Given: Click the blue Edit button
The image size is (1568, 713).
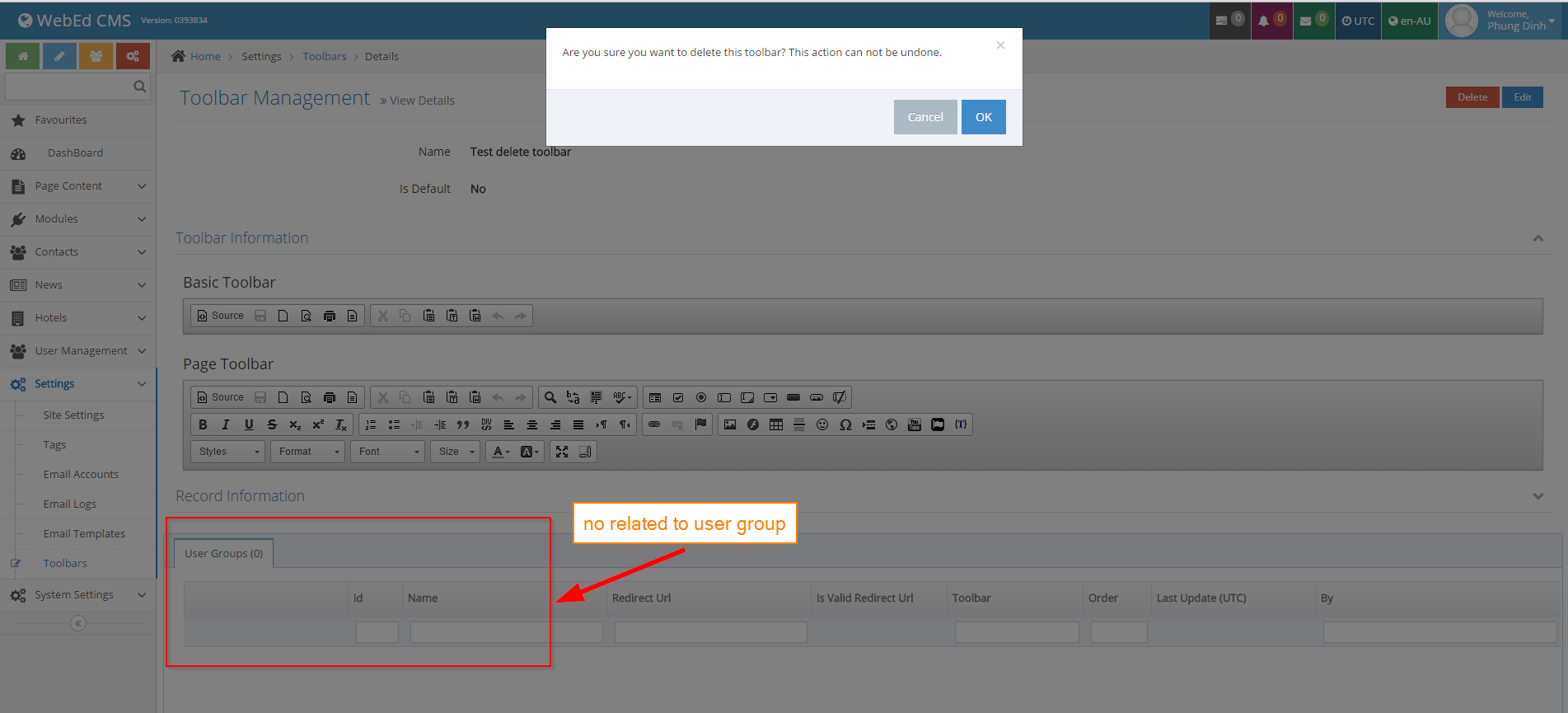Looking at the screenshot, I should pyautogui.click(x=1522, y=97).
